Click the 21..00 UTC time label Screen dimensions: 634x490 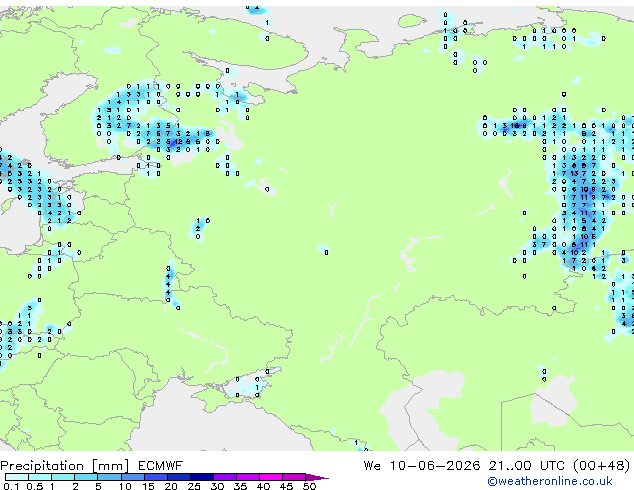(526, 466)
